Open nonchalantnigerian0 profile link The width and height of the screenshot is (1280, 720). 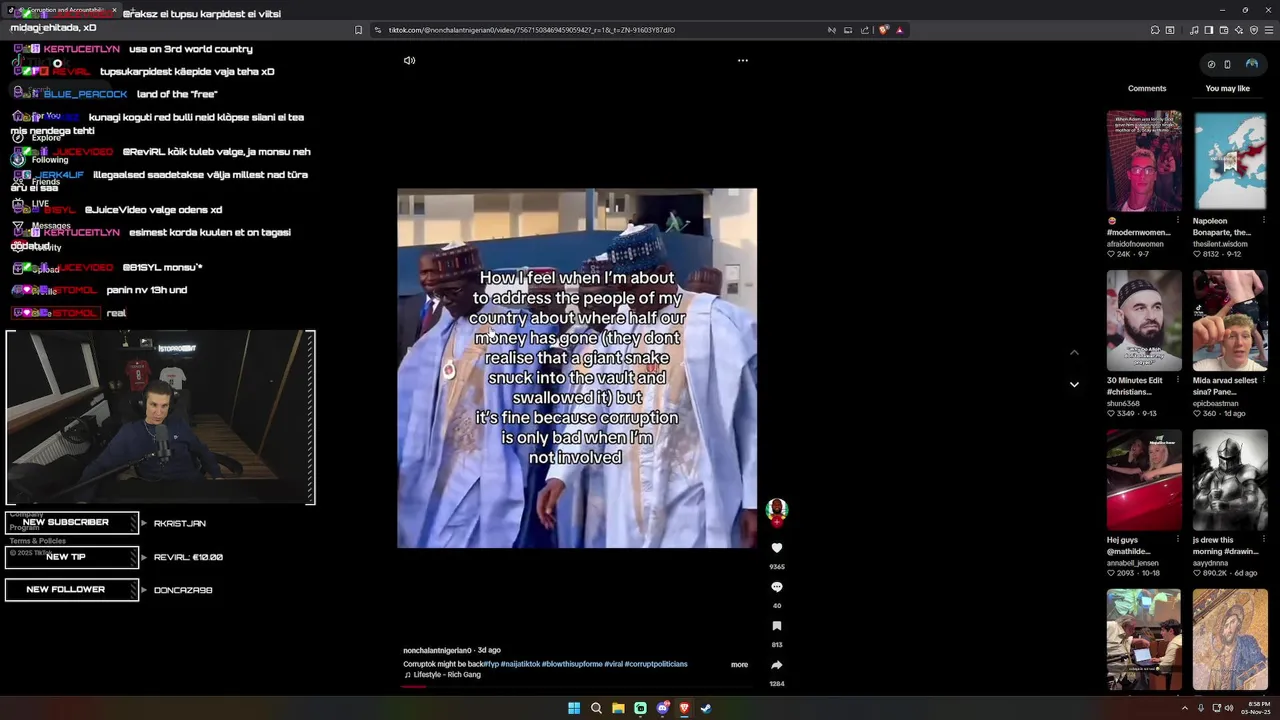(437, 650)
